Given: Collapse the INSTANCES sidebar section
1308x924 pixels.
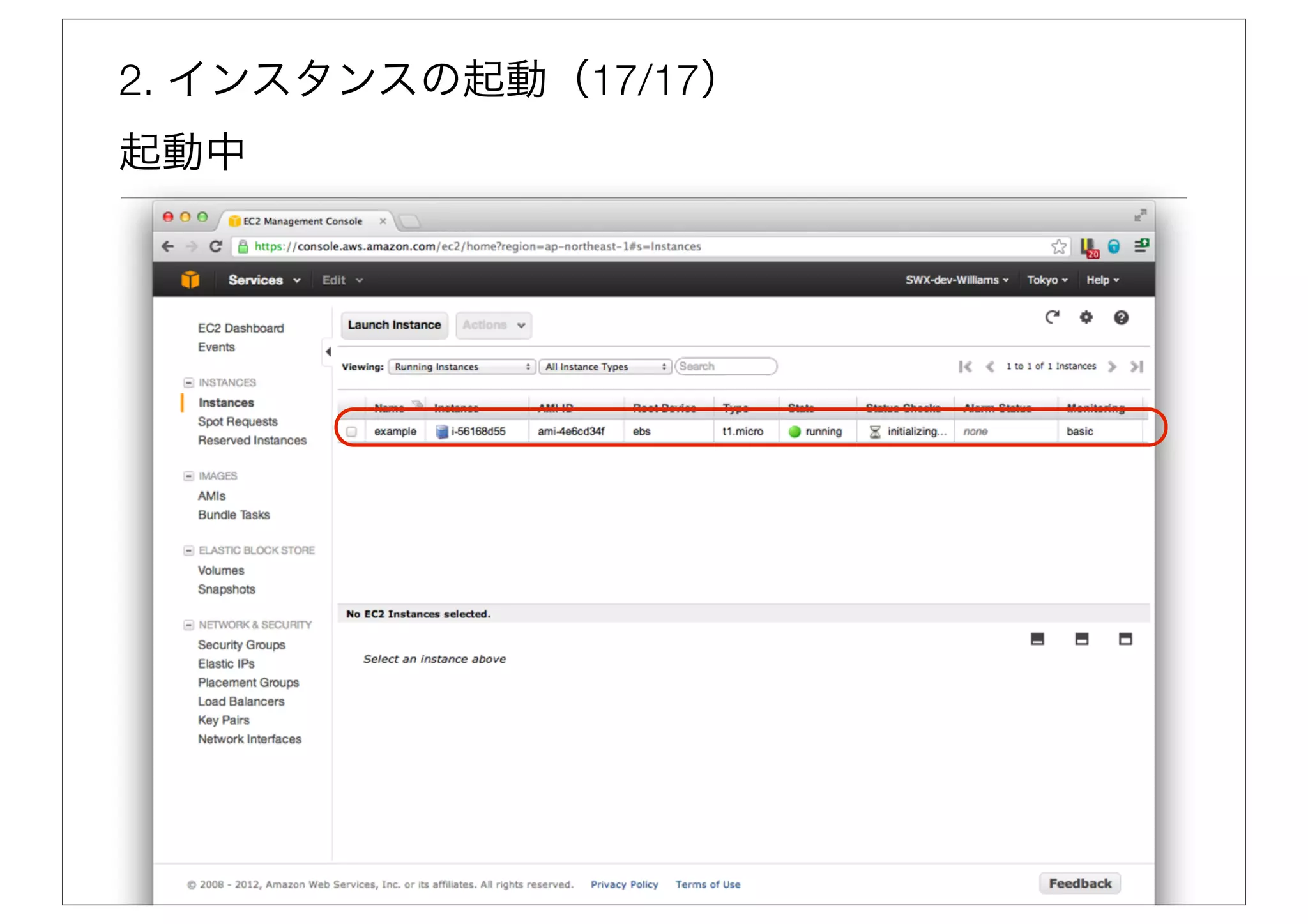Looking at the screenshot, I should [x=188, y=382].
